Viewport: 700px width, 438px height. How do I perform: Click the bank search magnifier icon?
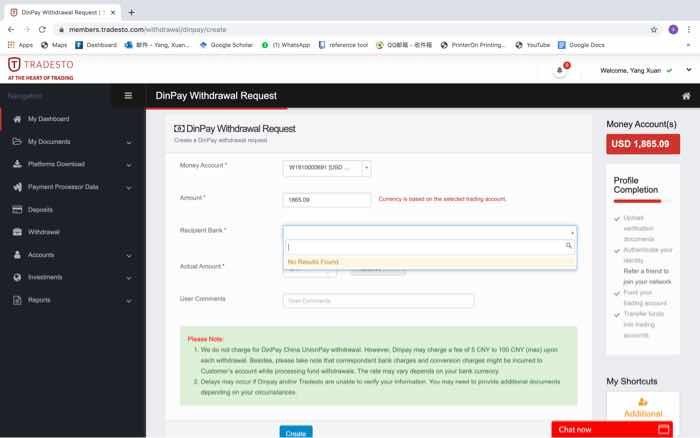tap(568, 246)
